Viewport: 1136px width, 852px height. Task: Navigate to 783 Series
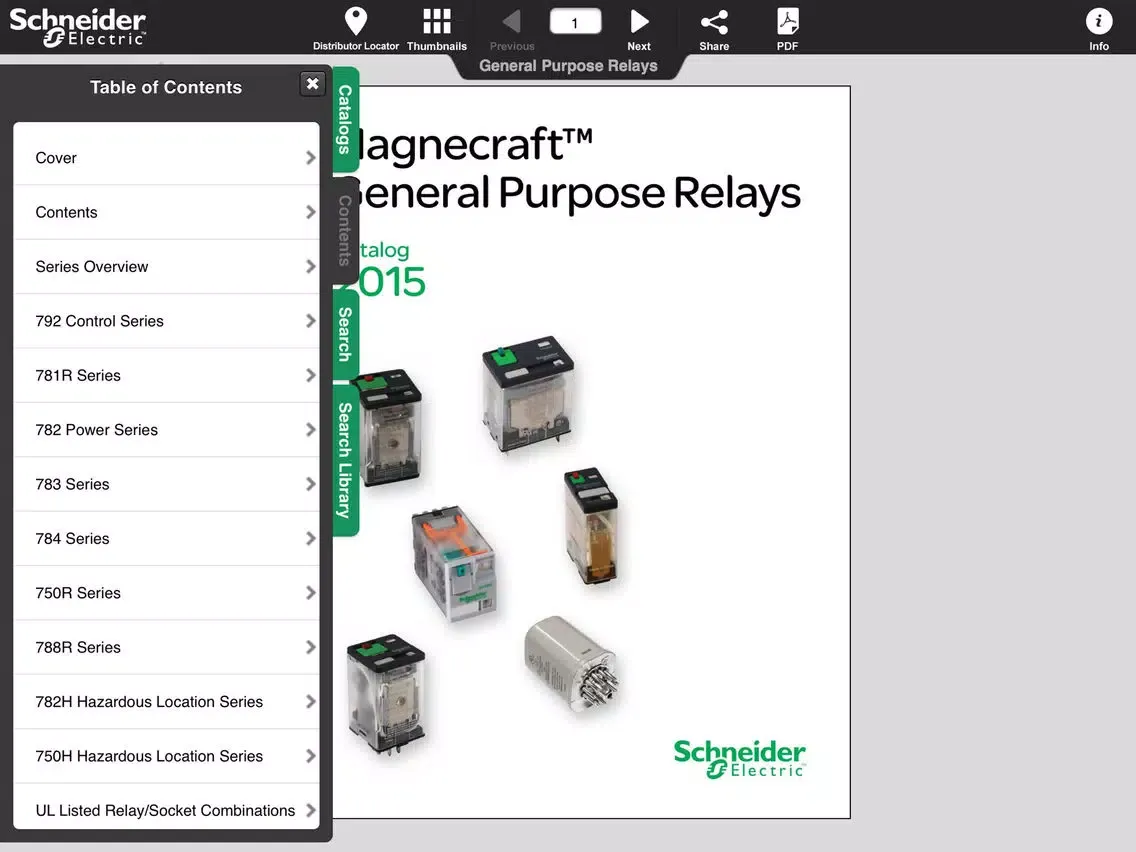166,484
